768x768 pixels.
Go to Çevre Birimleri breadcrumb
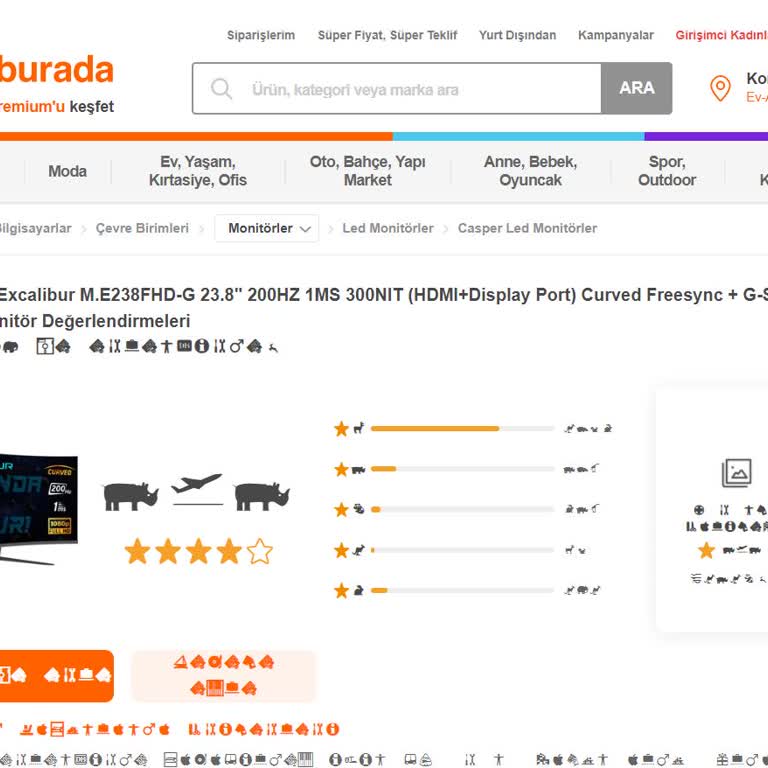pyautogui.click(x=142, y=228)
